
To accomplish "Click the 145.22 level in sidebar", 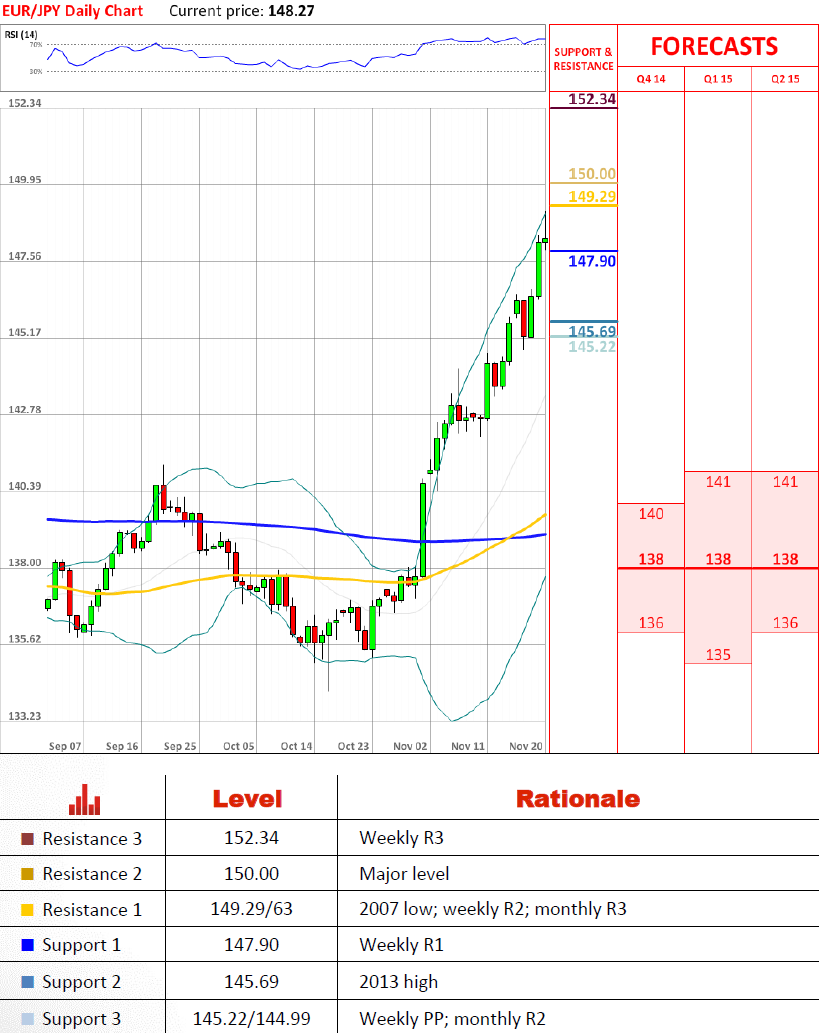I will coord(592,347).
